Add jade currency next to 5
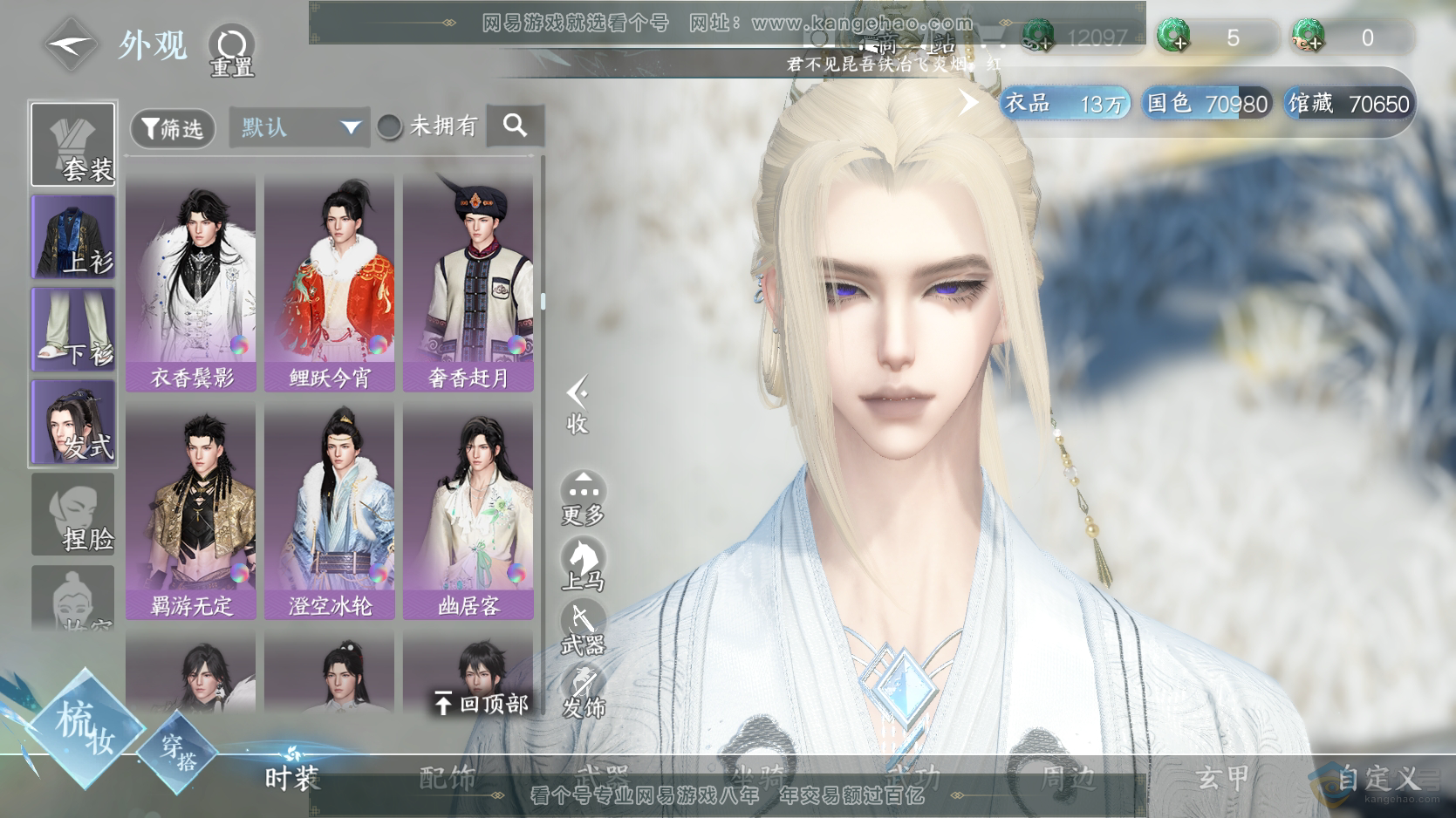Screen dimensions: 1456x818 1174,37
